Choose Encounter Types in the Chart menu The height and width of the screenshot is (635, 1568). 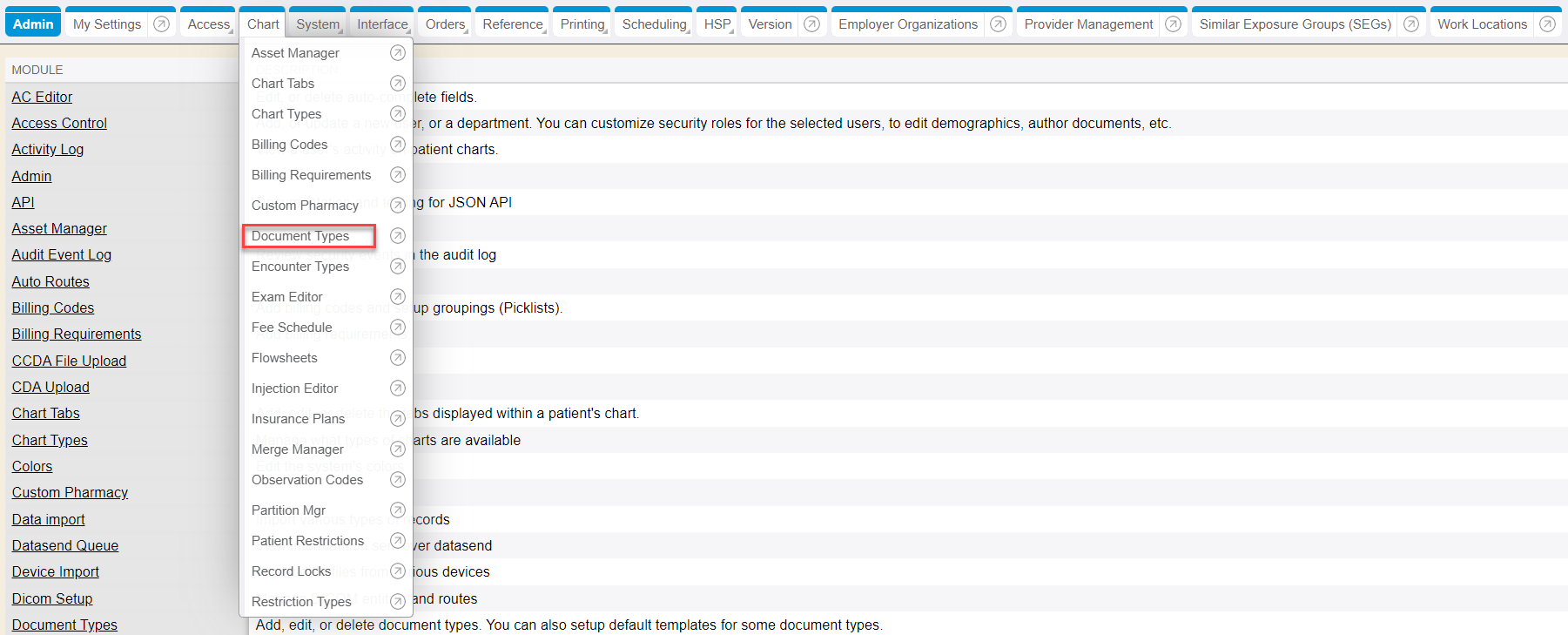[300, 267]
